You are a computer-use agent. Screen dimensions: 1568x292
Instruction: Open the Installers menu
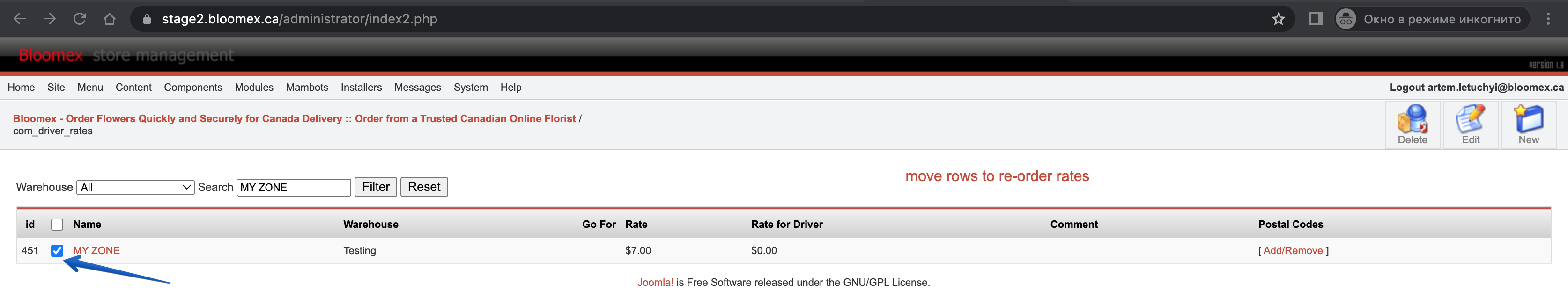pos(361,87)
